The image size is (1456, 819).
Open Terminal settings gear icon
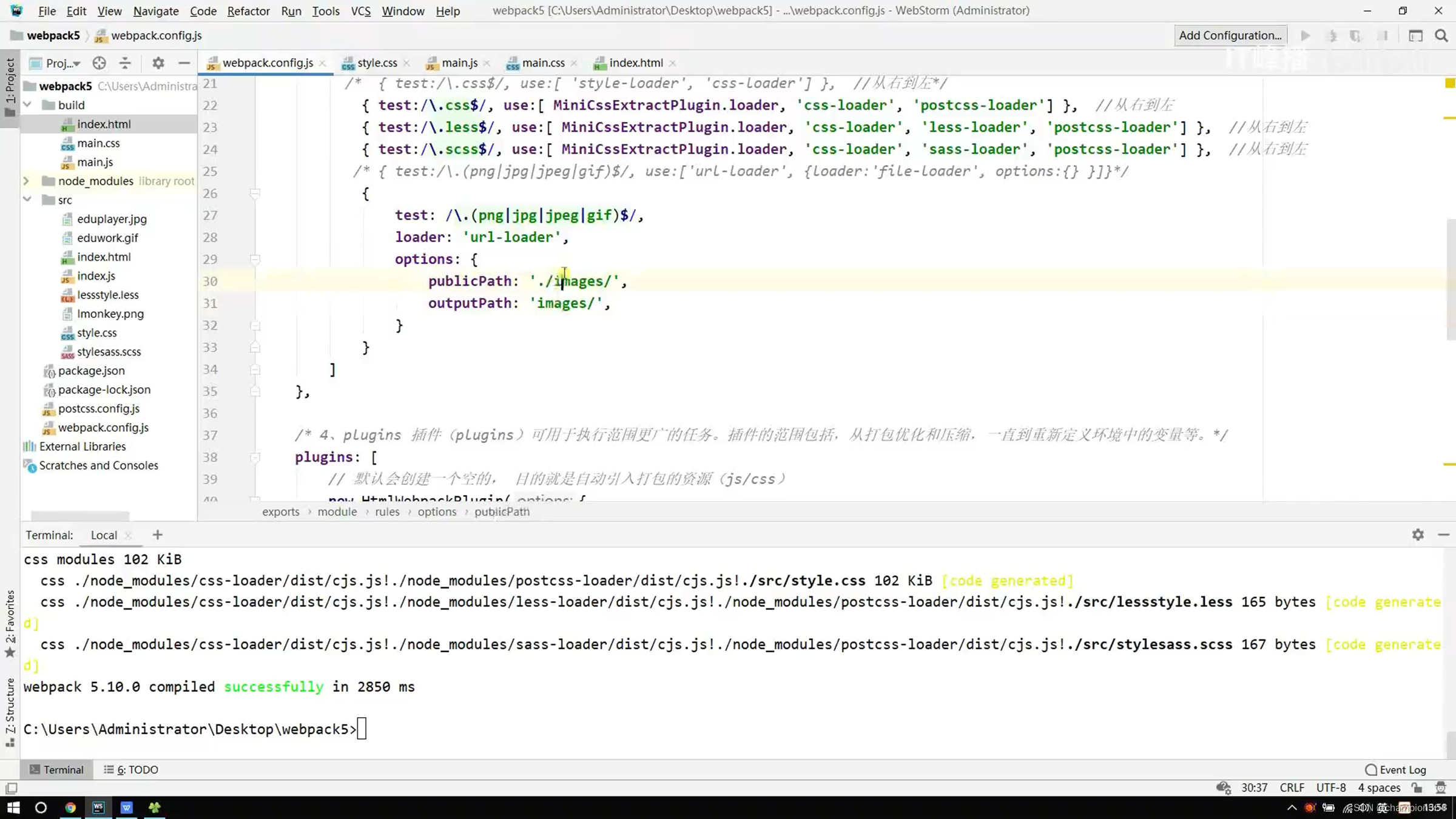(x=1418, y=534)
